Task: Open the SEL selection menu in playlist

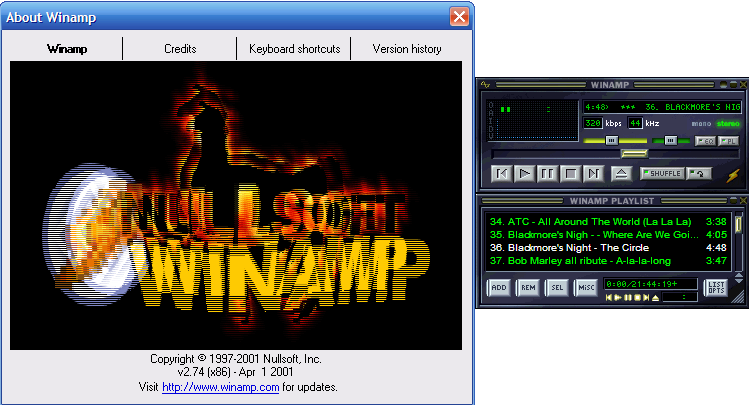Action: pos(557,288)
